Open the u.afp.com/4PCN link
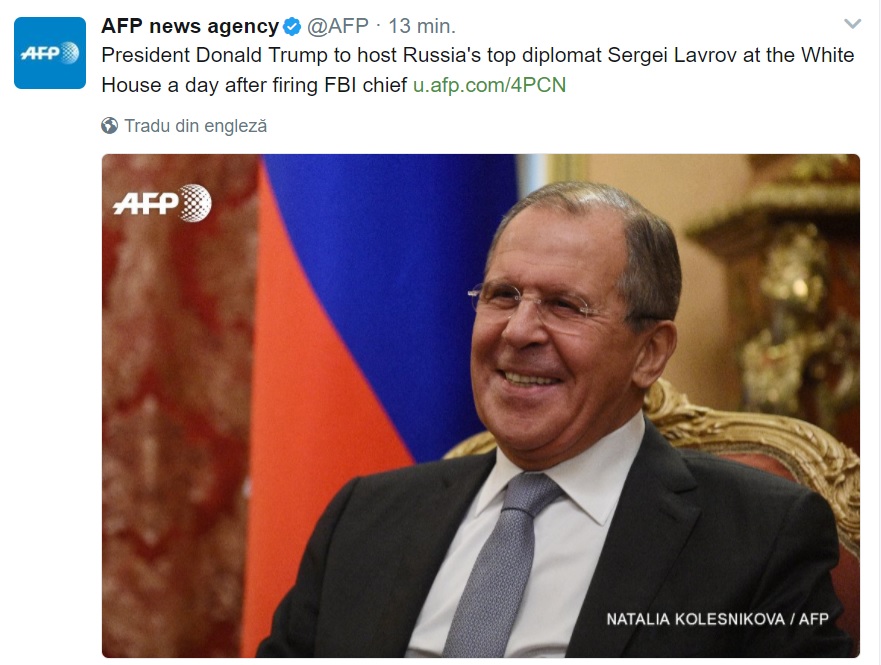Viewport: 881px width, 665px height. (489, 85)
